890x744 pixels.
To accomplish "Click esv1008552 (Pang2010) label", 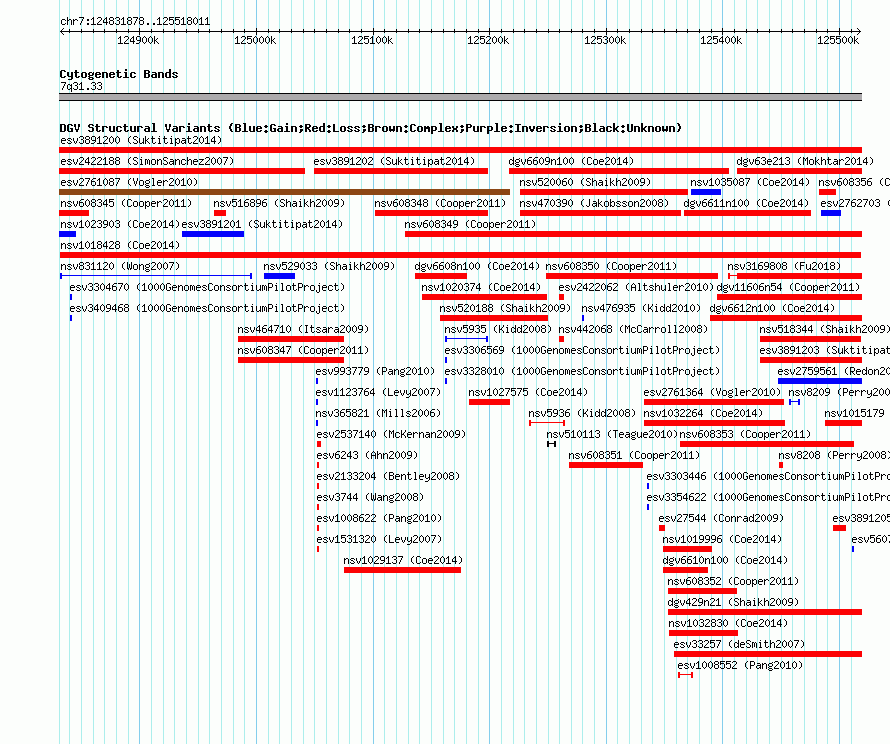I will tap(740, 665).
